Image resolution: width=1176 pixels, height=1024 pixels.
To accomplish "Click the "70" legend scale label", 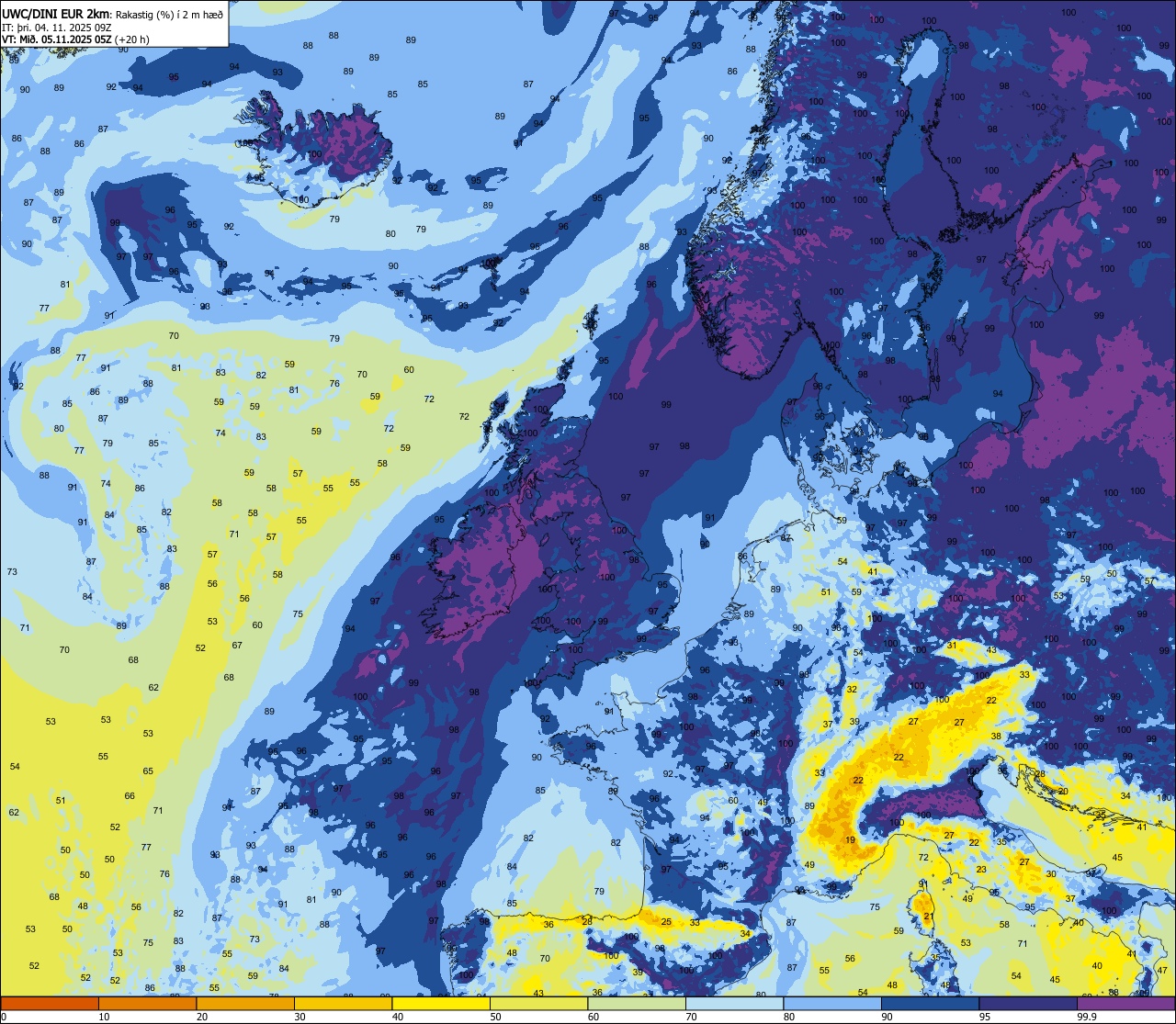I will 691,1017.
